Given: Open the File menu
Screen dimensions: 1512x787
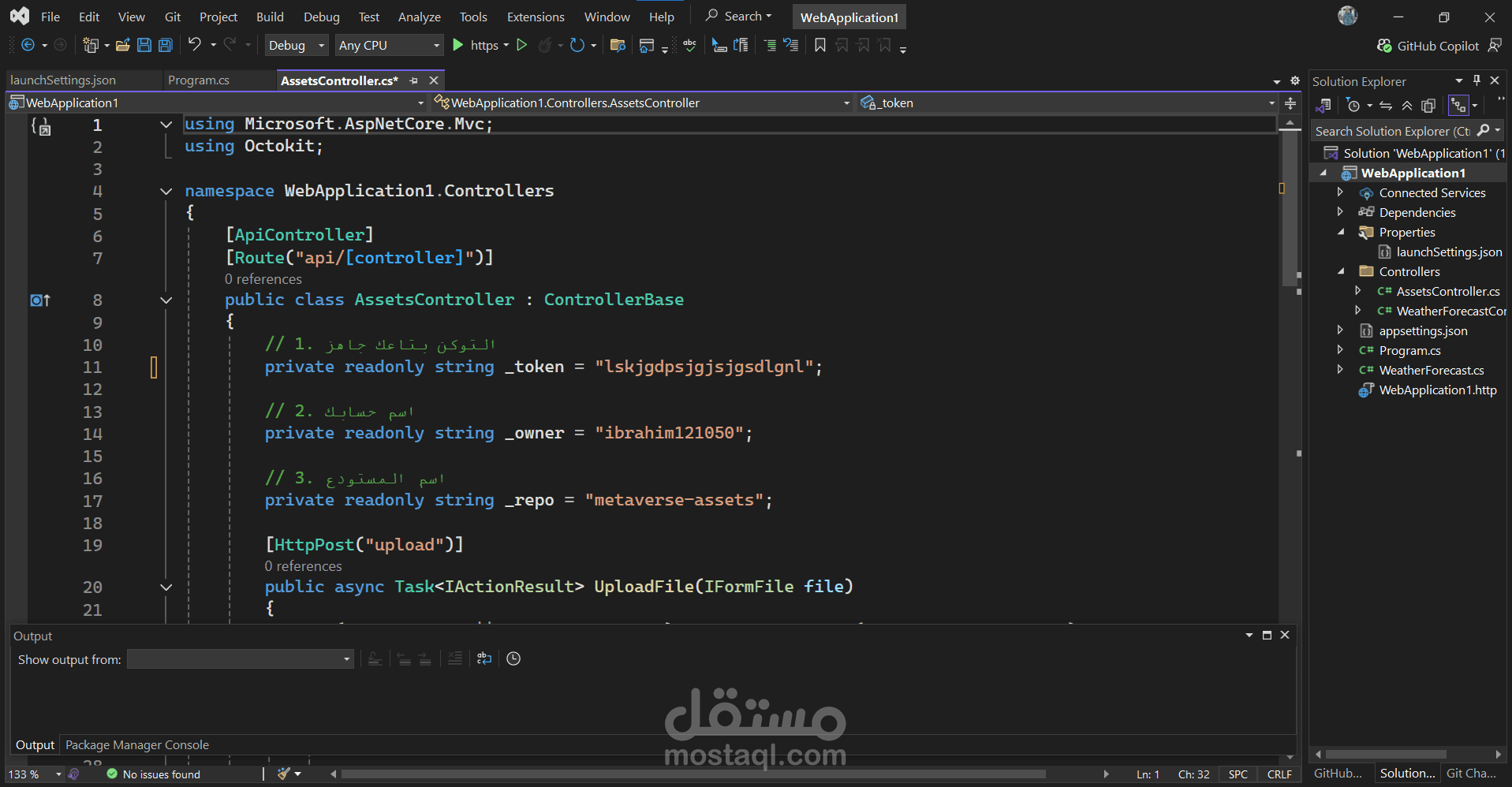Looking at the screenshot, I should [50, 17].
